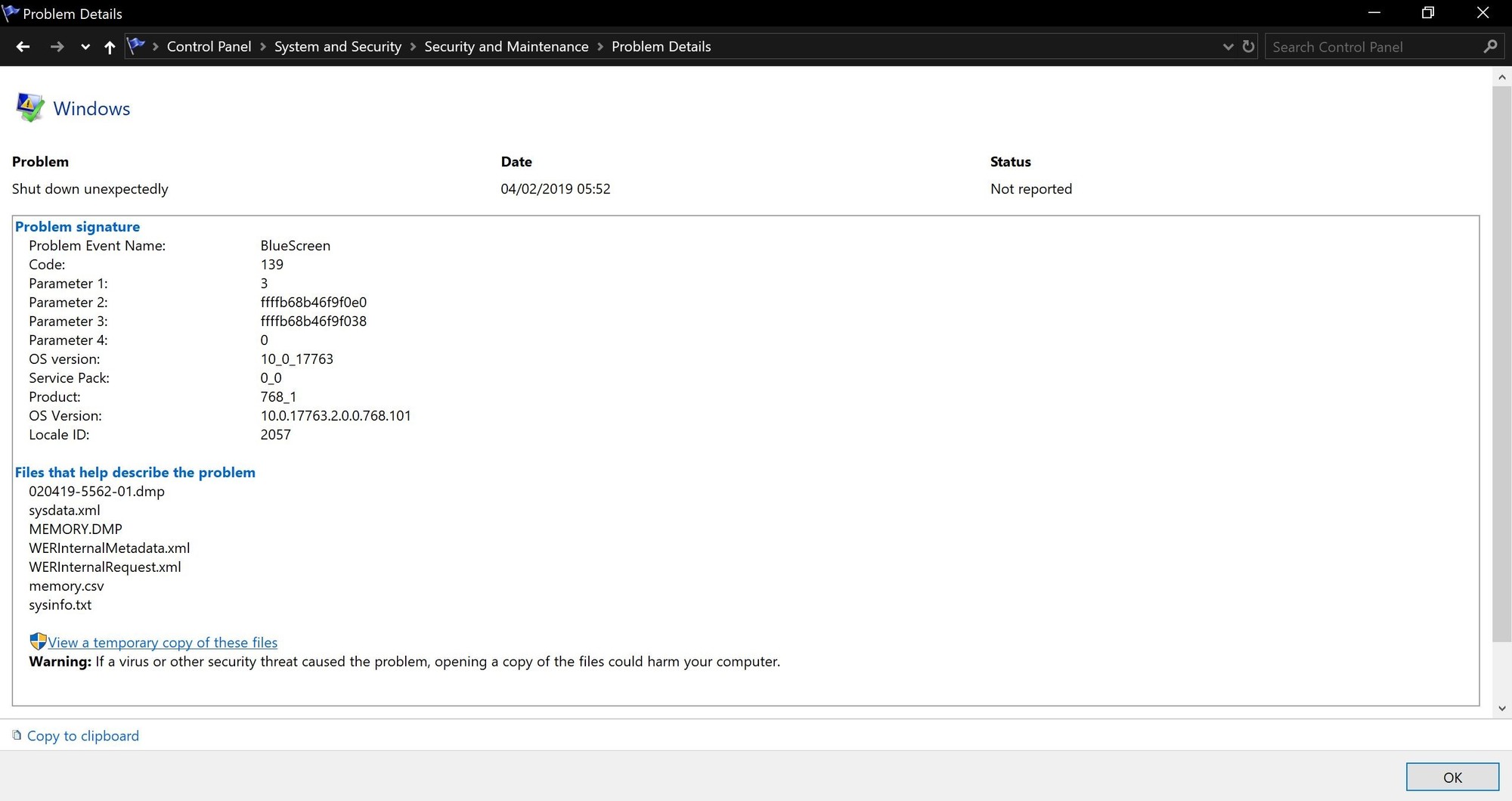Click the vertical scrollbar thumb
1512x801 pixels.
click(1501, 365)
